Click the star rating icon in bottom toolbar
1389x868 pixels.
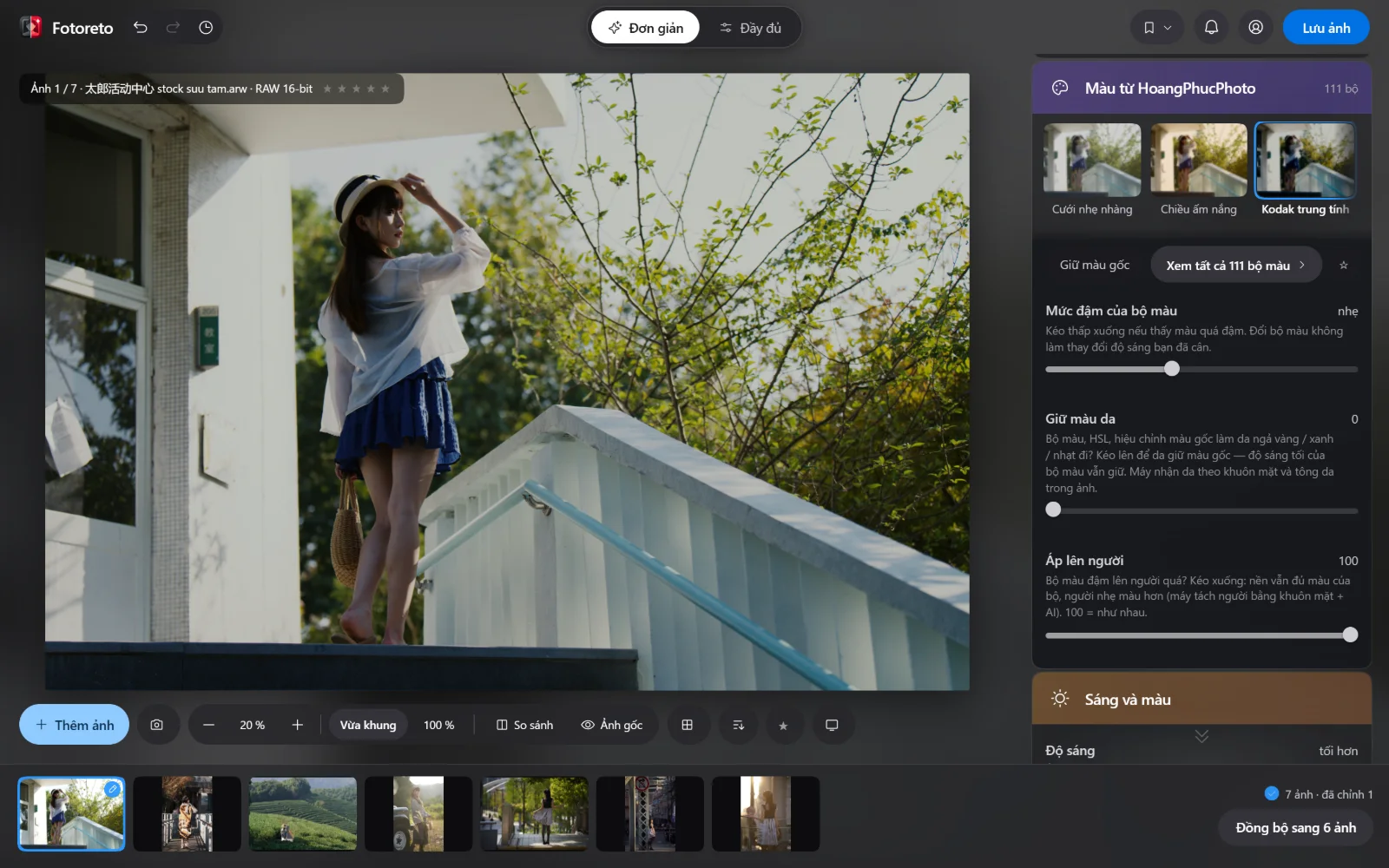coord(783,726)
